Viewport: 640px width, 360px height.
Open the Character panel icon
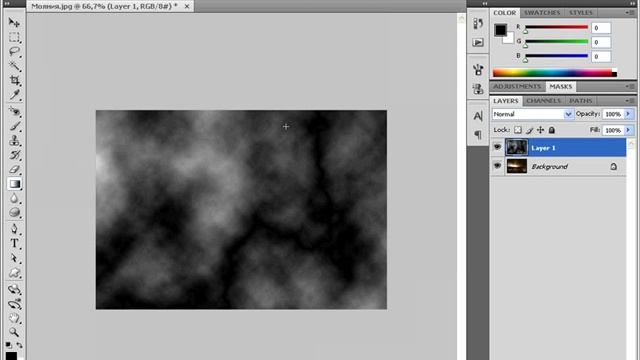click(x=478, y=116)
